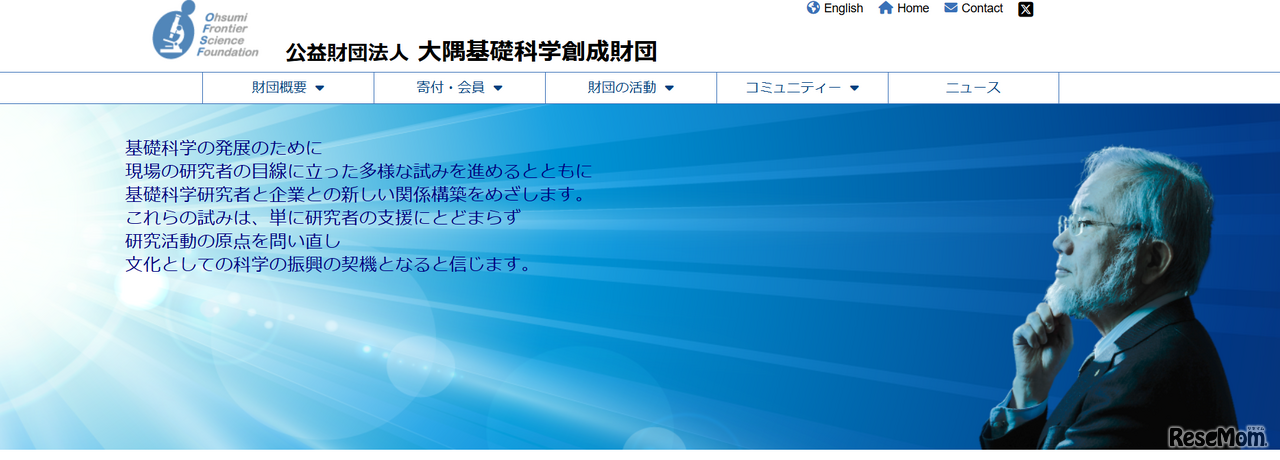The image size is (1280, 460).
Task: Open the 財団の活動 menu
Action: point(631,88)
